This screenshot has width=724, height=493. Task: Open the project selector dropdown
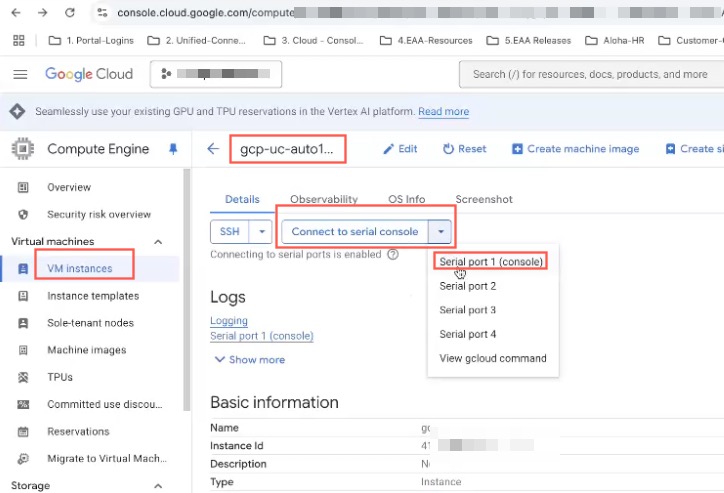216,75
